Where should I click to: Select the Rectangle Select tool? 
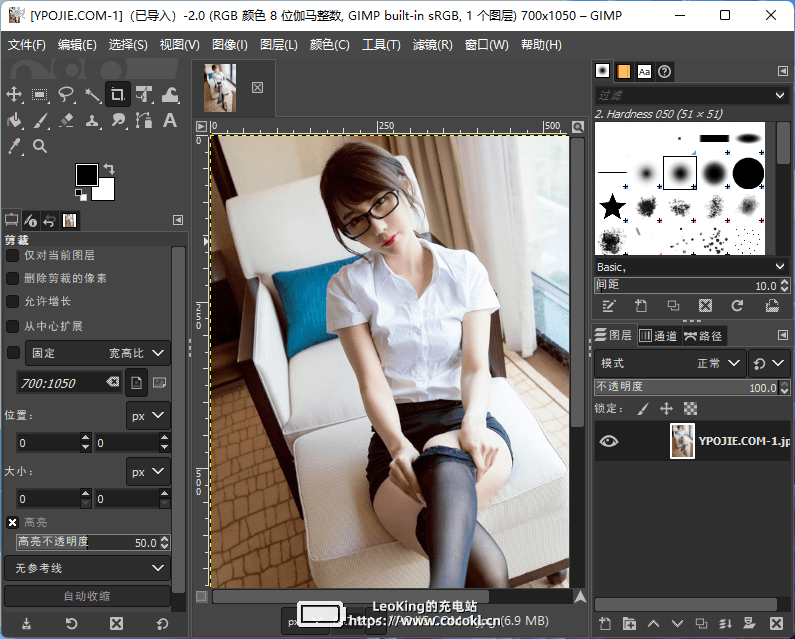40,94
